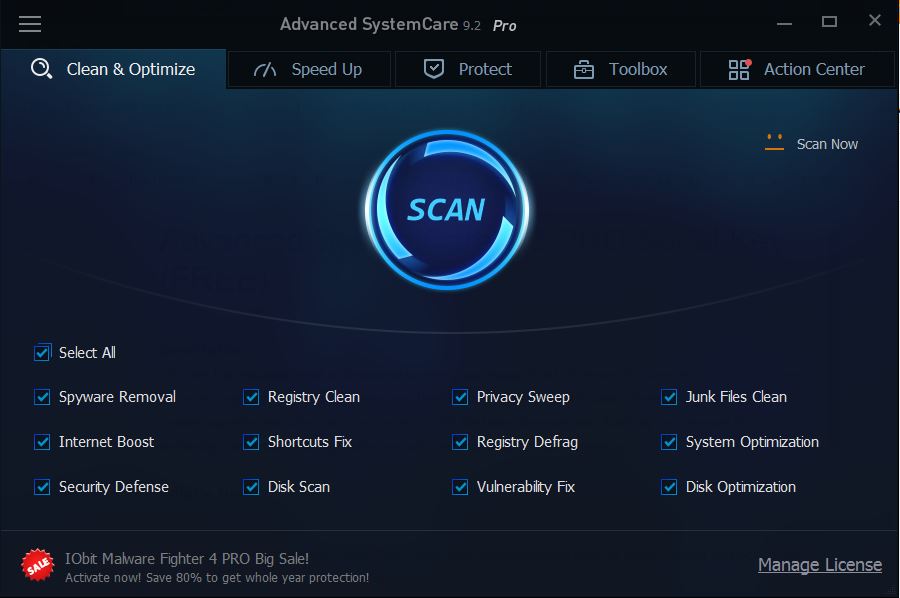Click the red SALE badge icon
Screen dimensions: 900x598
38,565
